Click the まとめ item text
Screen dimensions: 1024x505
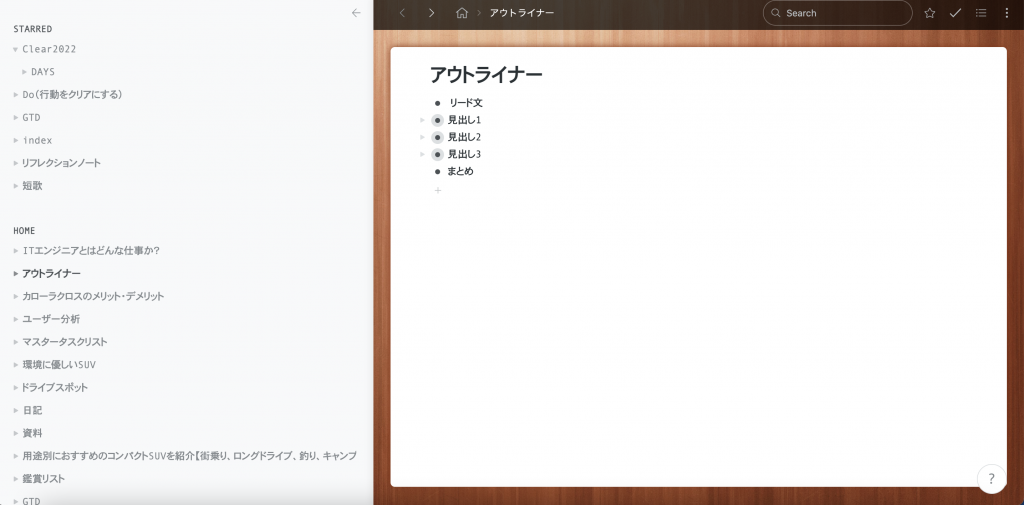coord(460,172)
